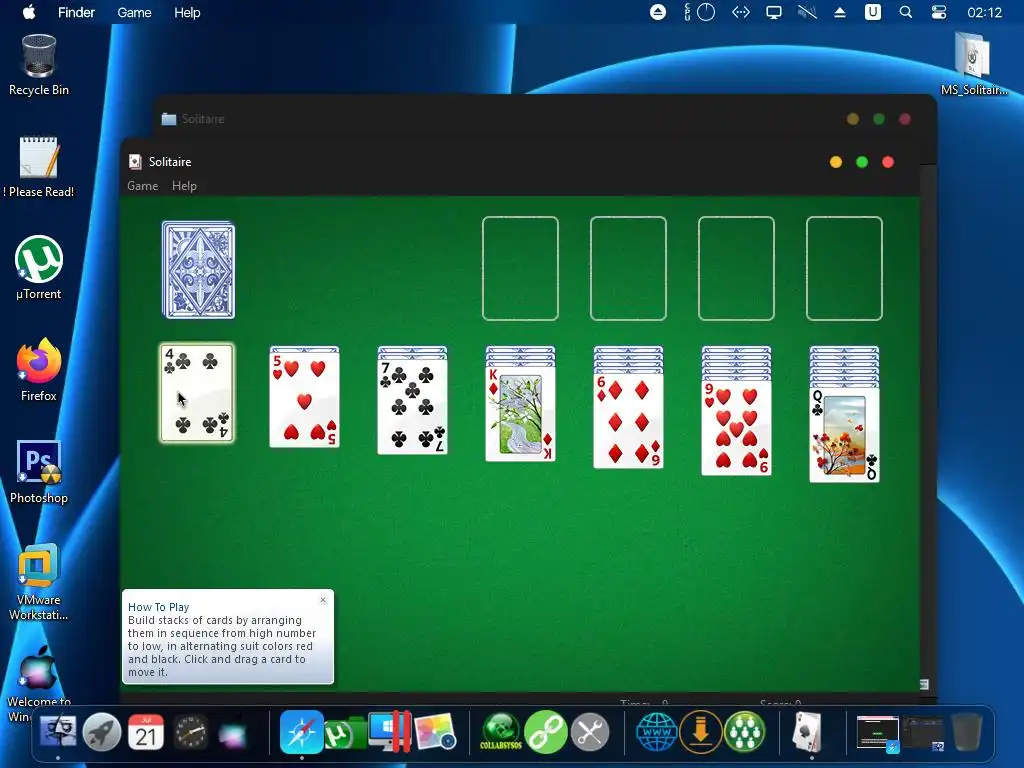
Task: Dismiss the How To Play tip
Action: (x=323, y=600)
